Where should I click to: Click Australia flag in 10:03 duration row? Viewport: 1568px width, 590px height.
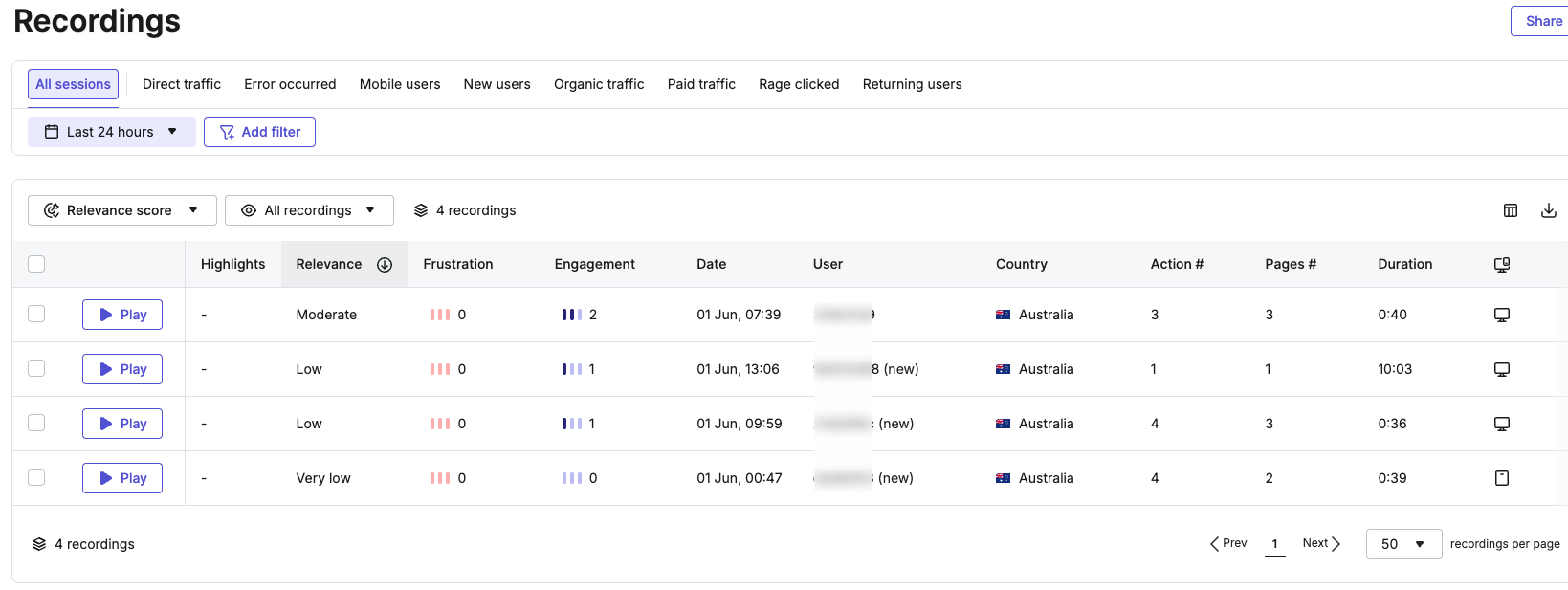click(1003, 369)
